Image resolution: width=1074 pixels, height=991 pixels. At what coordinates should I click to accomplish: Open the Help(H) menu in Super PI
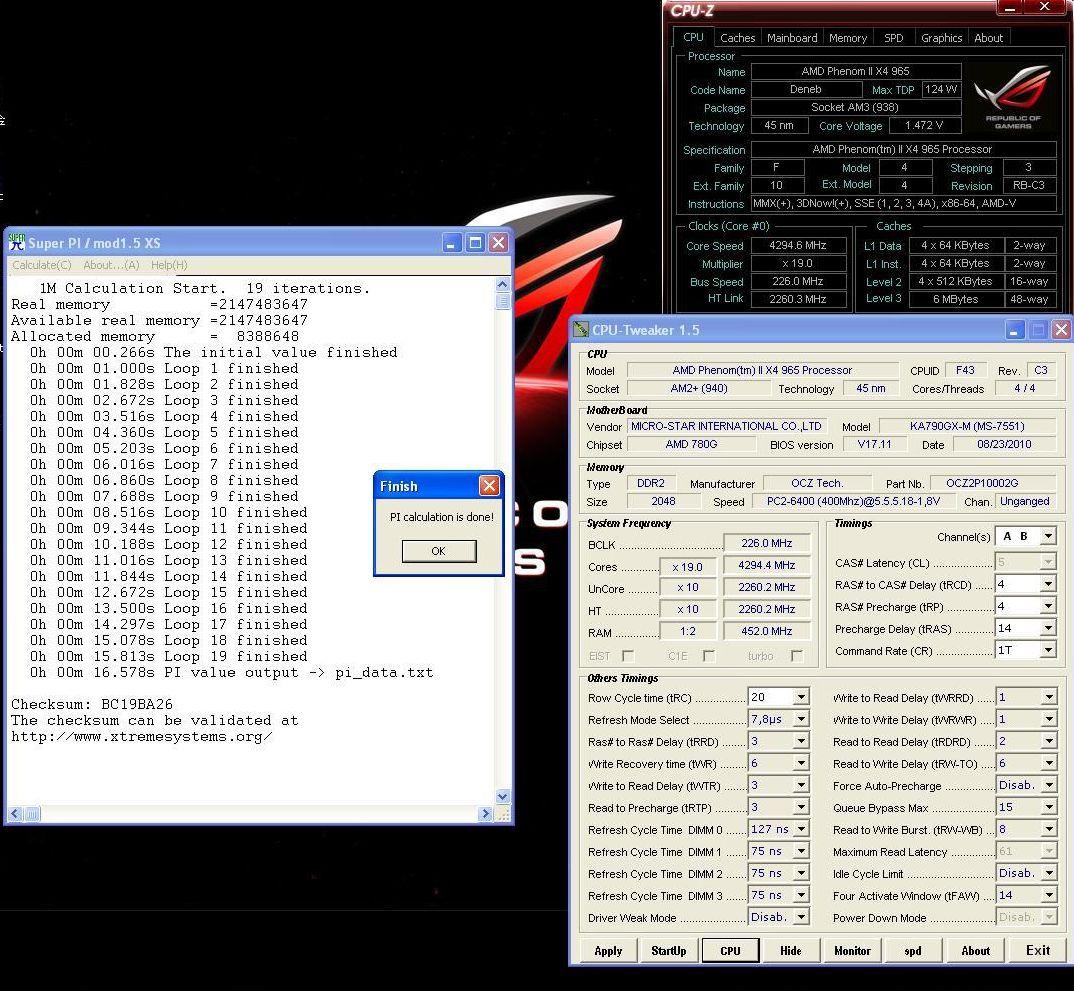(169, 265)
